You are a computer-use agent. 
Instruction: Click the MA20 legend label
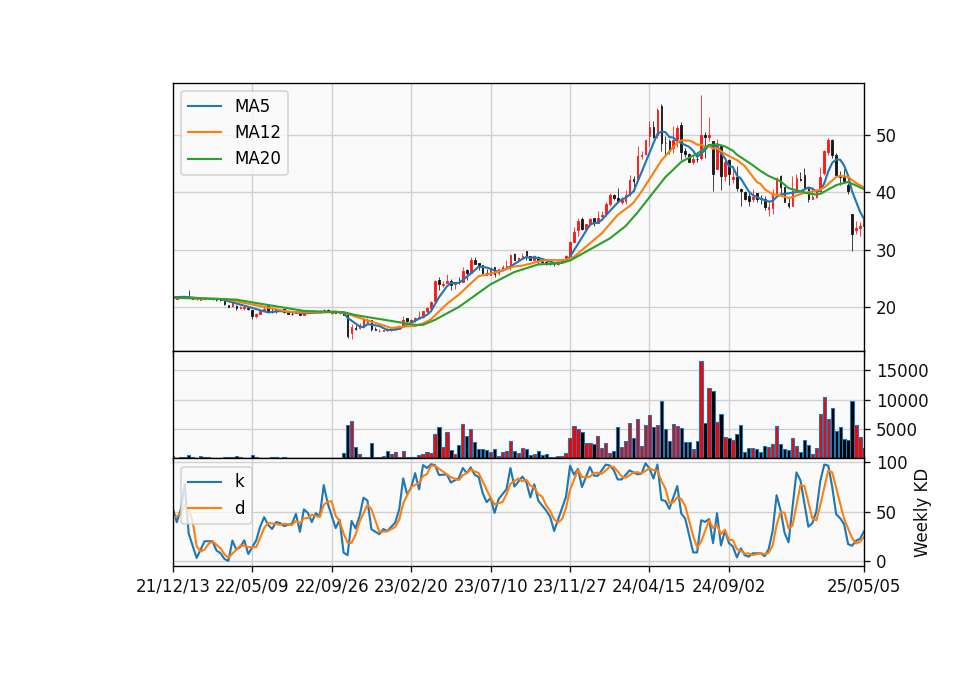click(257, 158)
